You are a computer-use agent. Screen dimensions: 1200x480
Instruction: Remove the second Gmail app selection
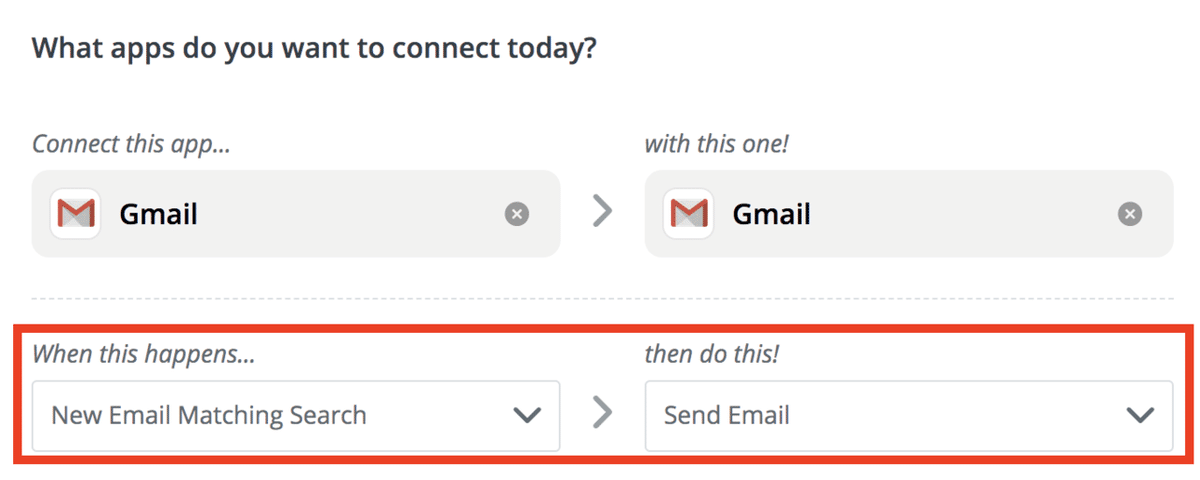1130,214
